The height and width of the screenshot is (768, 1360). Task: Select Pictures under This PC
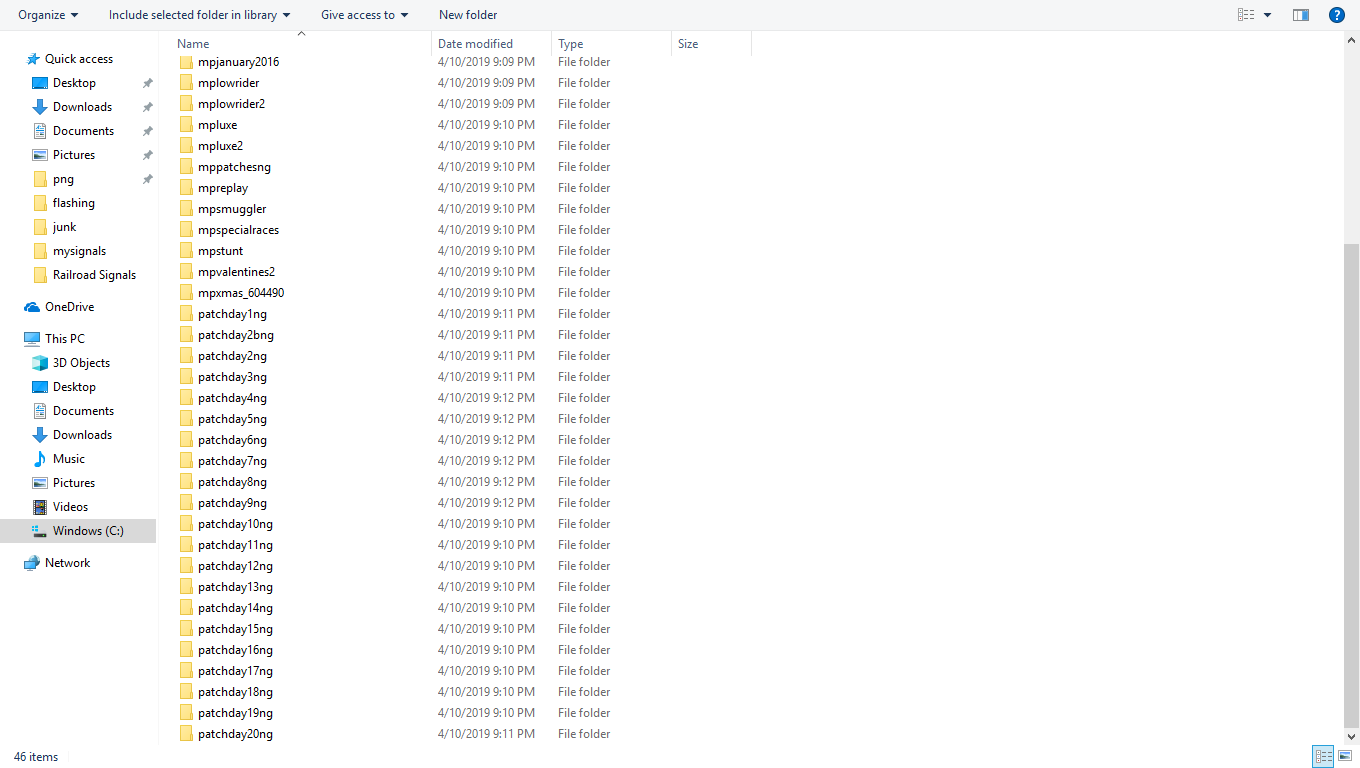point(74,483)
